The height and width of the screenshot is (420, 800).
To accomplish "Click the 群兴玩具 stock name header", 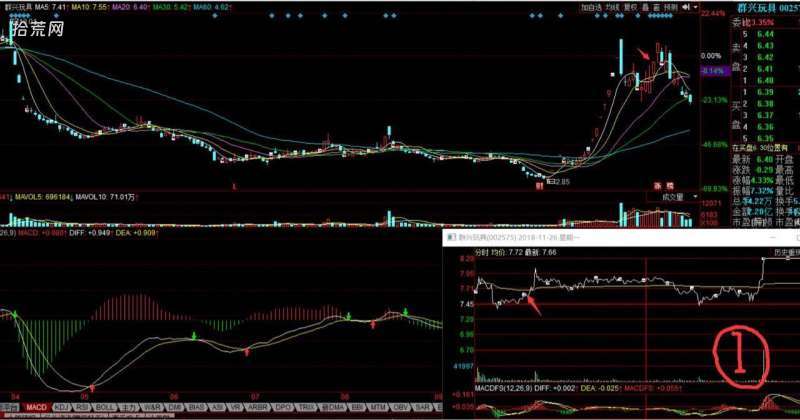I will click(x=757, y=8).
